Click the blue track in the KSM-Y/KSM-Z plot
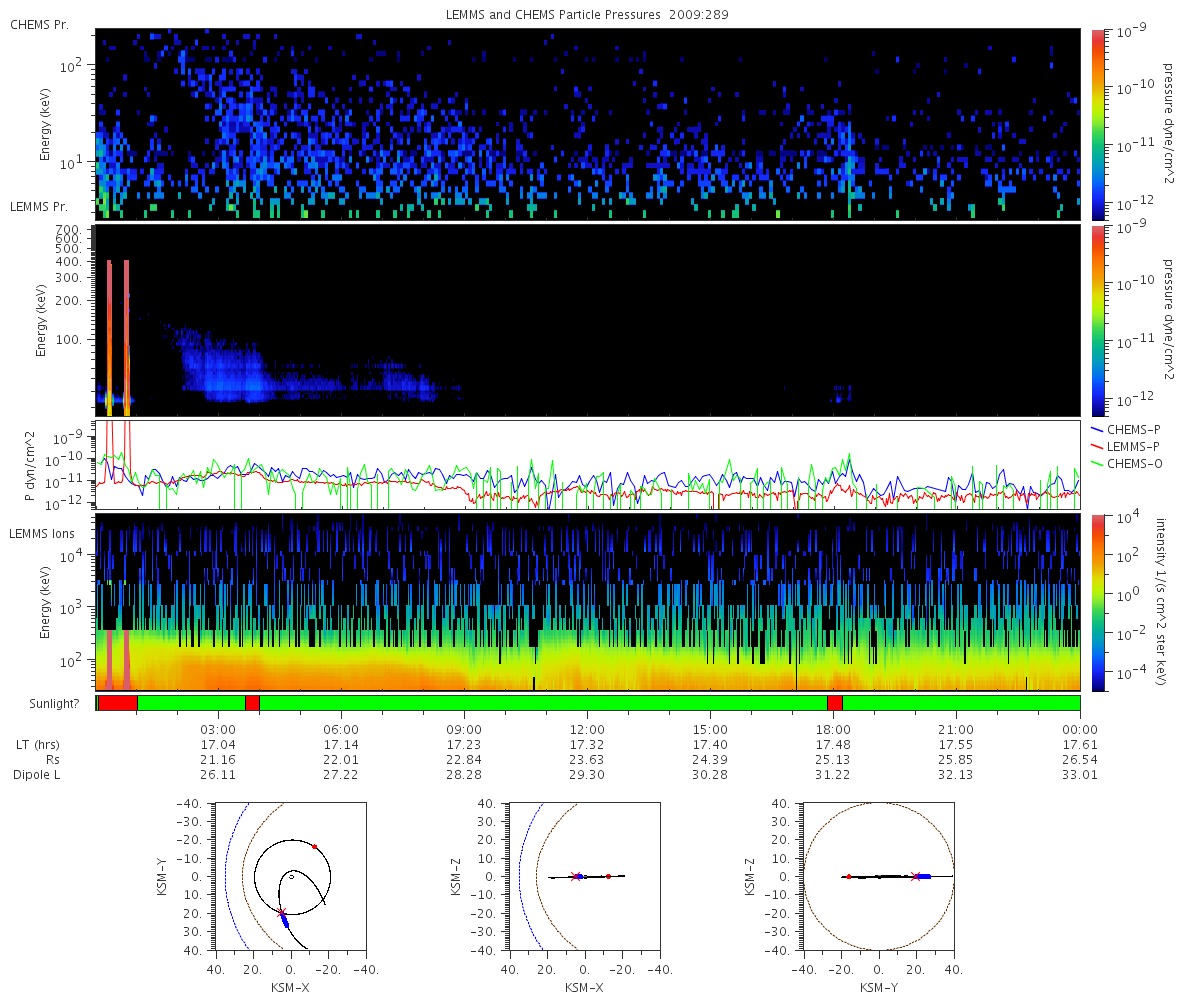Screen dimensions: 1200x1000 924,876
